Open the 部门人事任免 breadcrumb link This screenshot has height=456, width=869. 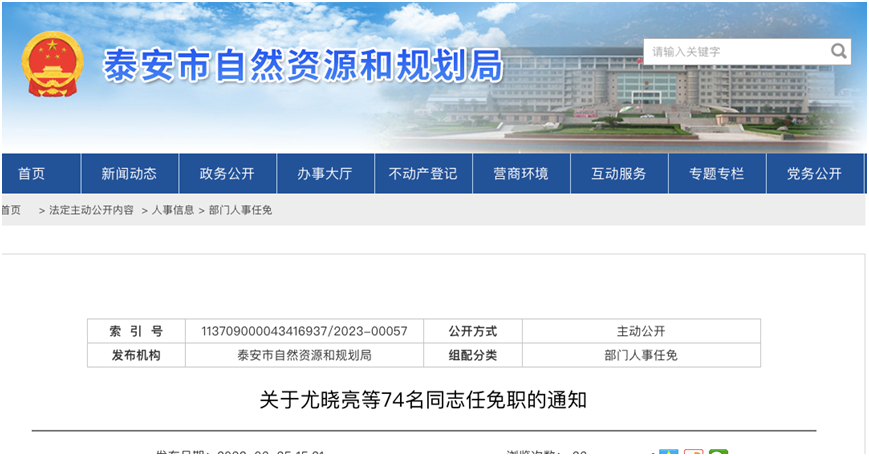tap(240, 210)
